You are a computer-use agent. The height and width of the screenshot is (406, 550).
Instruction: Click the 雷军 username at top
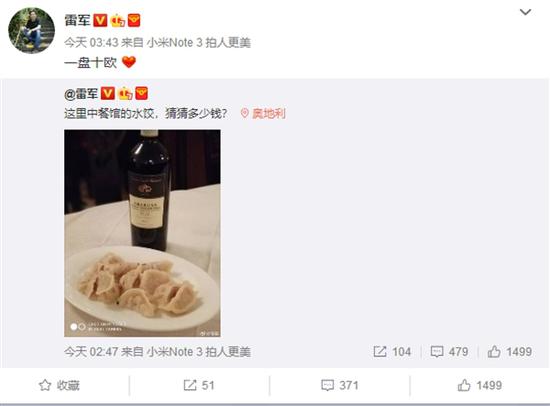click(77, 20)
